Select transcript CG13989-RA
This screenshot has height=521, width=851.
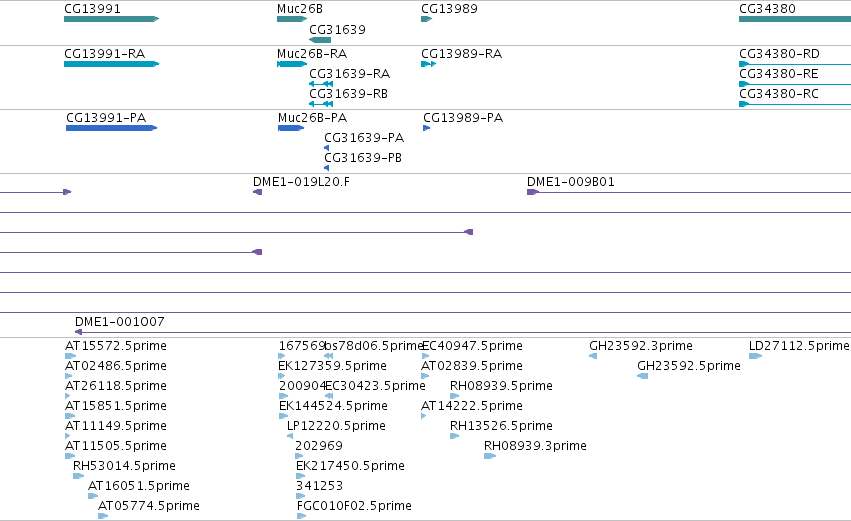462,54
